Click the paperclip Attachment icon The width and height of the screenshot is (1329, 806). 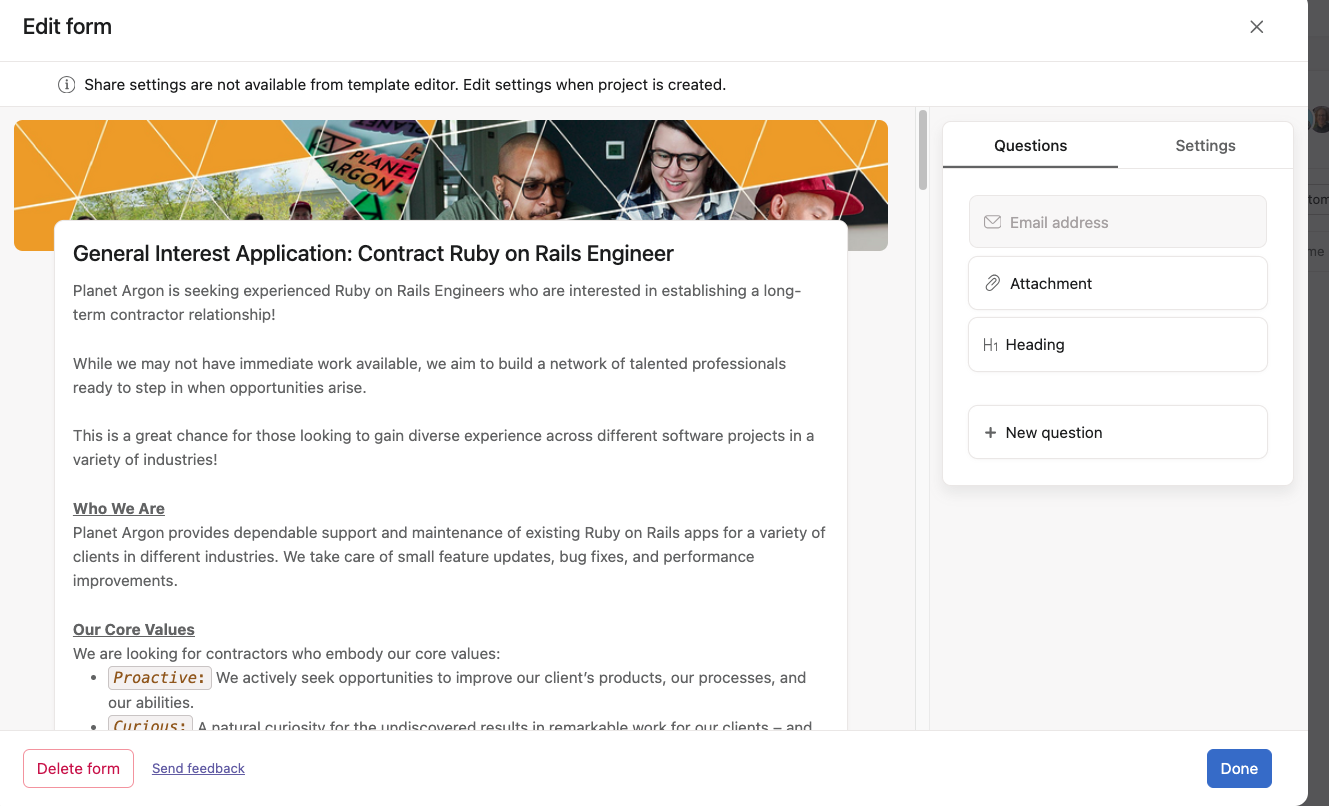(992, 283)
